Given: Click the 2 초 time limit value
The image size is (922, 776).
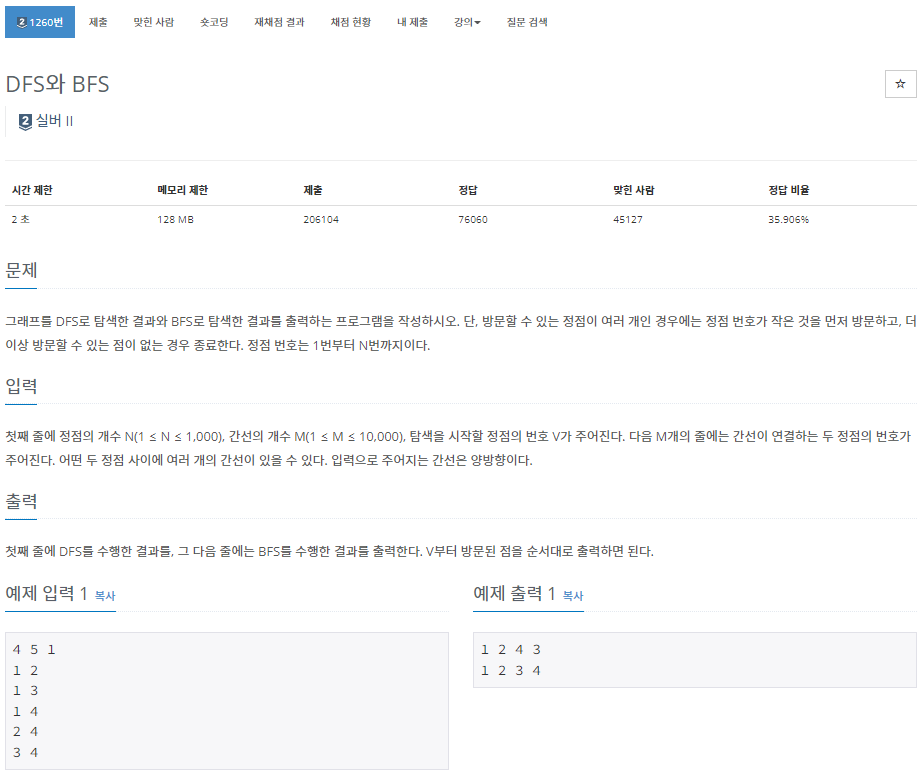Looking at the screenshot, I should [21, 219].
